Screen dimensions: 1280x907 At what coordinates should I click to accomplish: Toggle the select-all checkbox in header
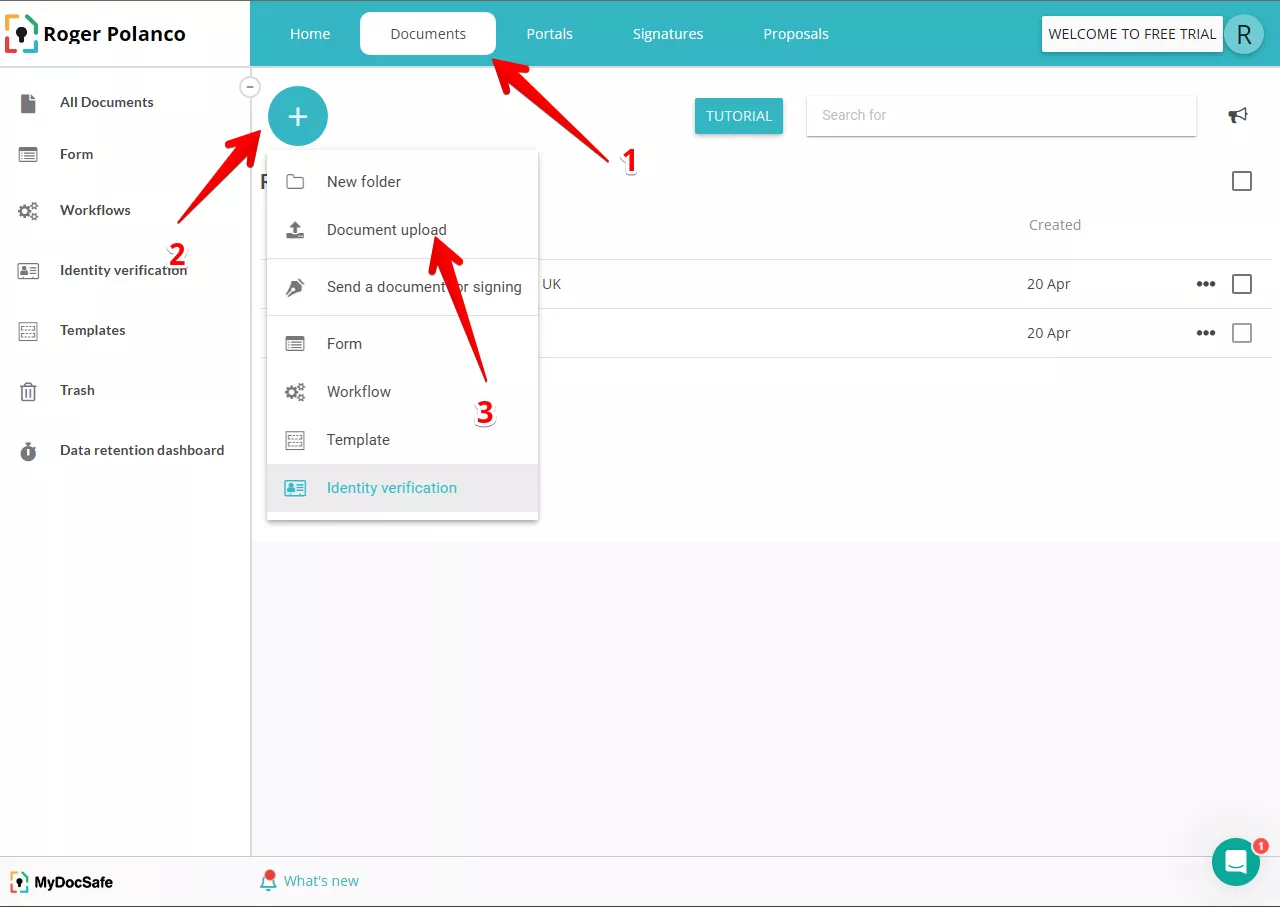pos(1242,181)
